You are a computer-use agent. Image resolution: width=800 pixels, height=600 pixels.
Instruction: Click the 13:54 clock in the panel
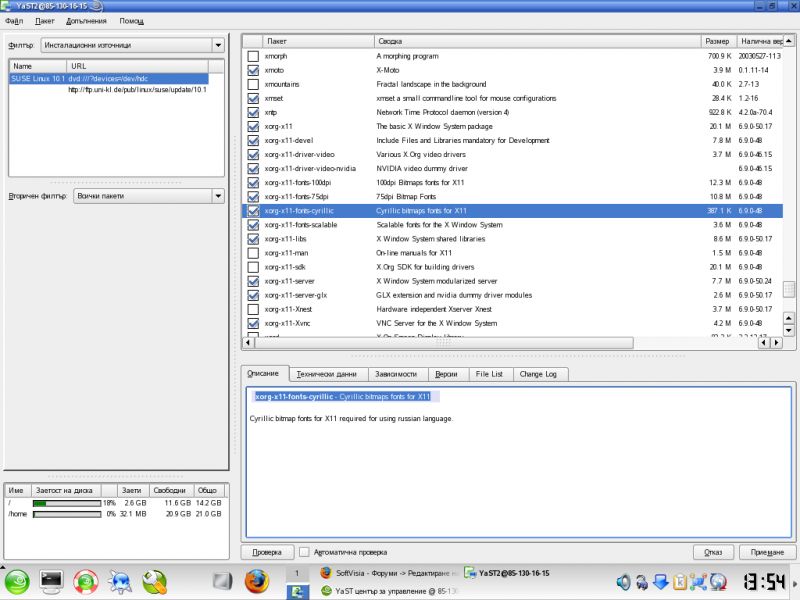point(763,582)
